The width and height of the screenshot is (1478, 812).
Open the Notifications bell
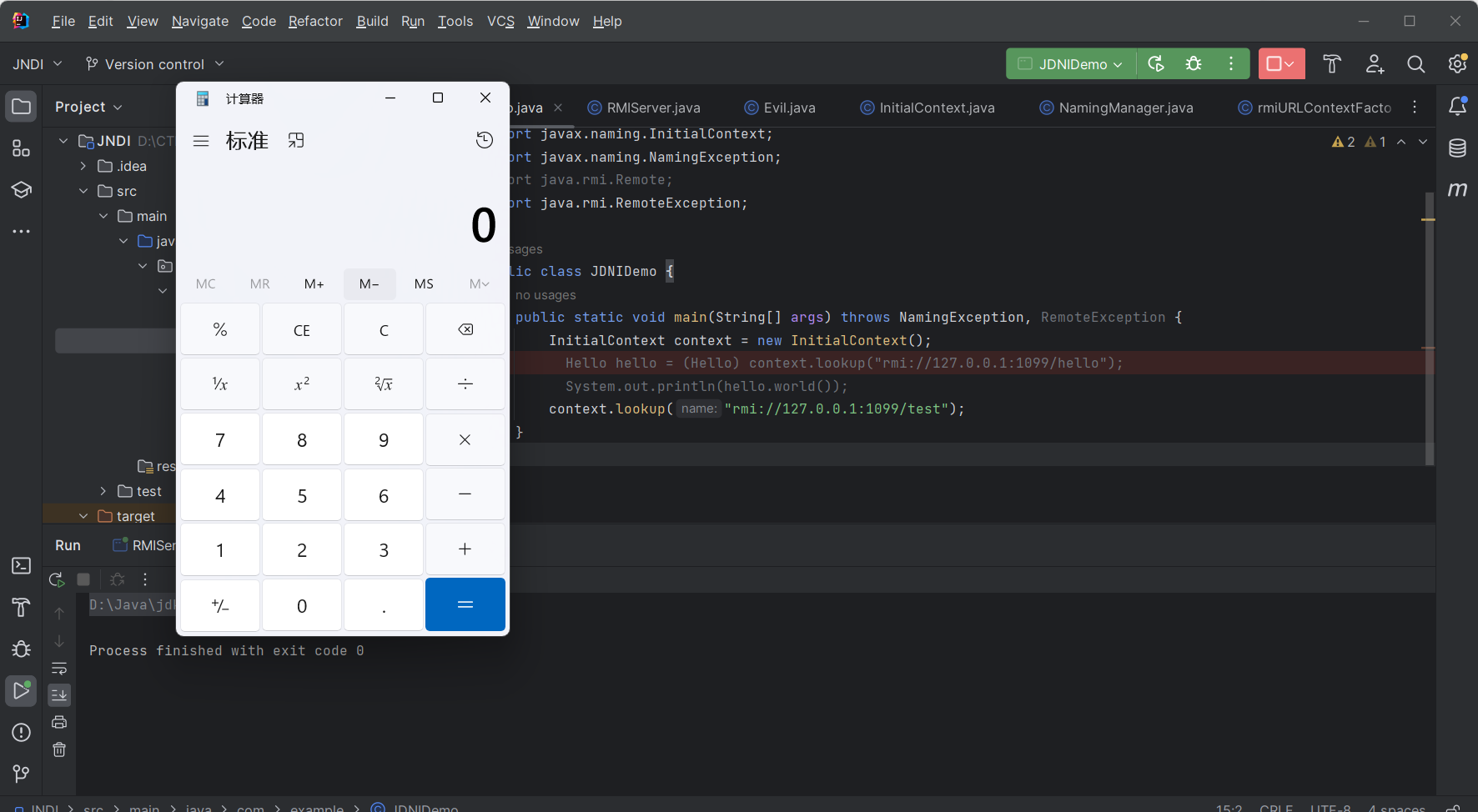(1458, 107)
